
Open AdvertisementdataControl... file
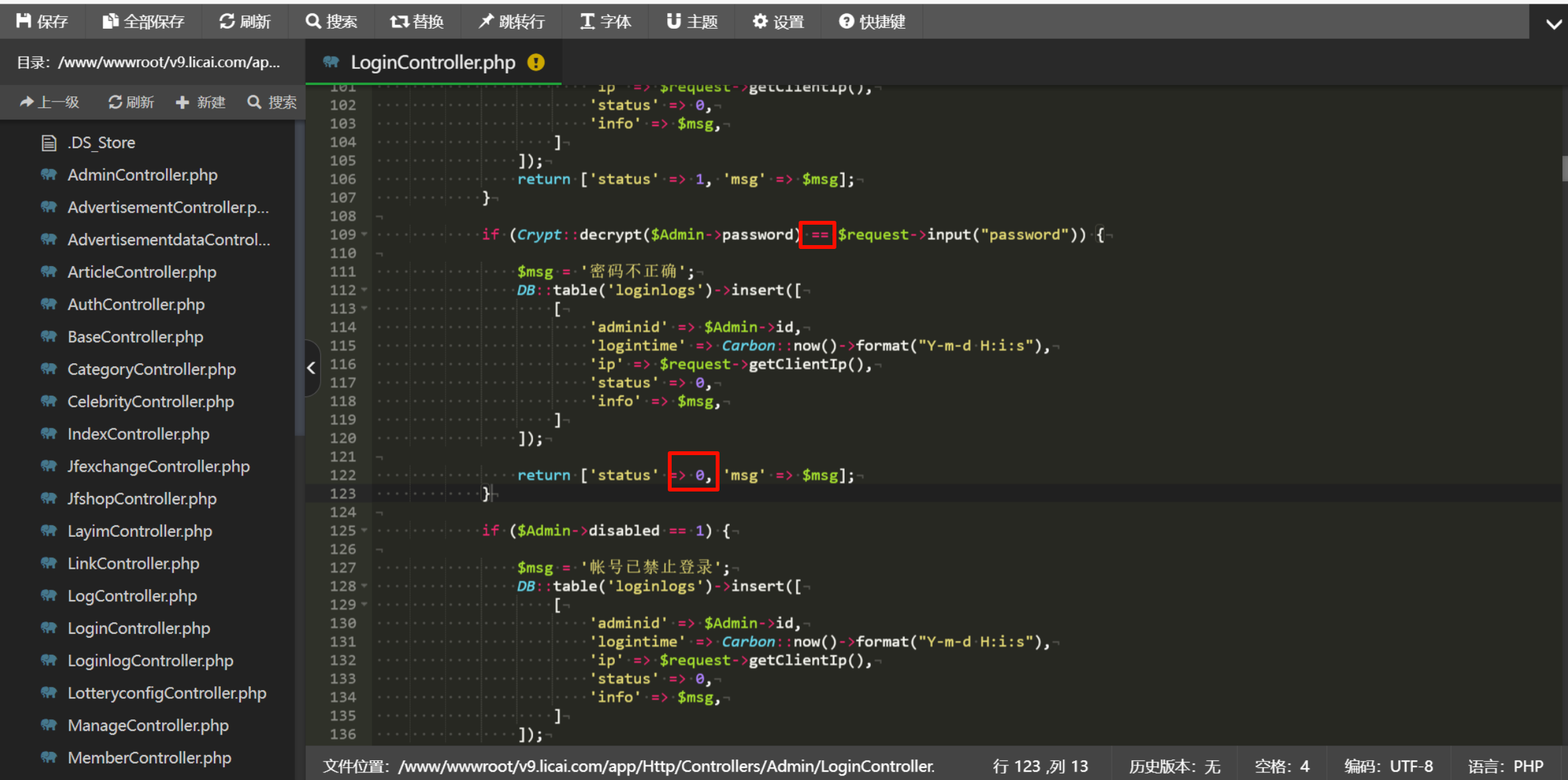(169, 239)
